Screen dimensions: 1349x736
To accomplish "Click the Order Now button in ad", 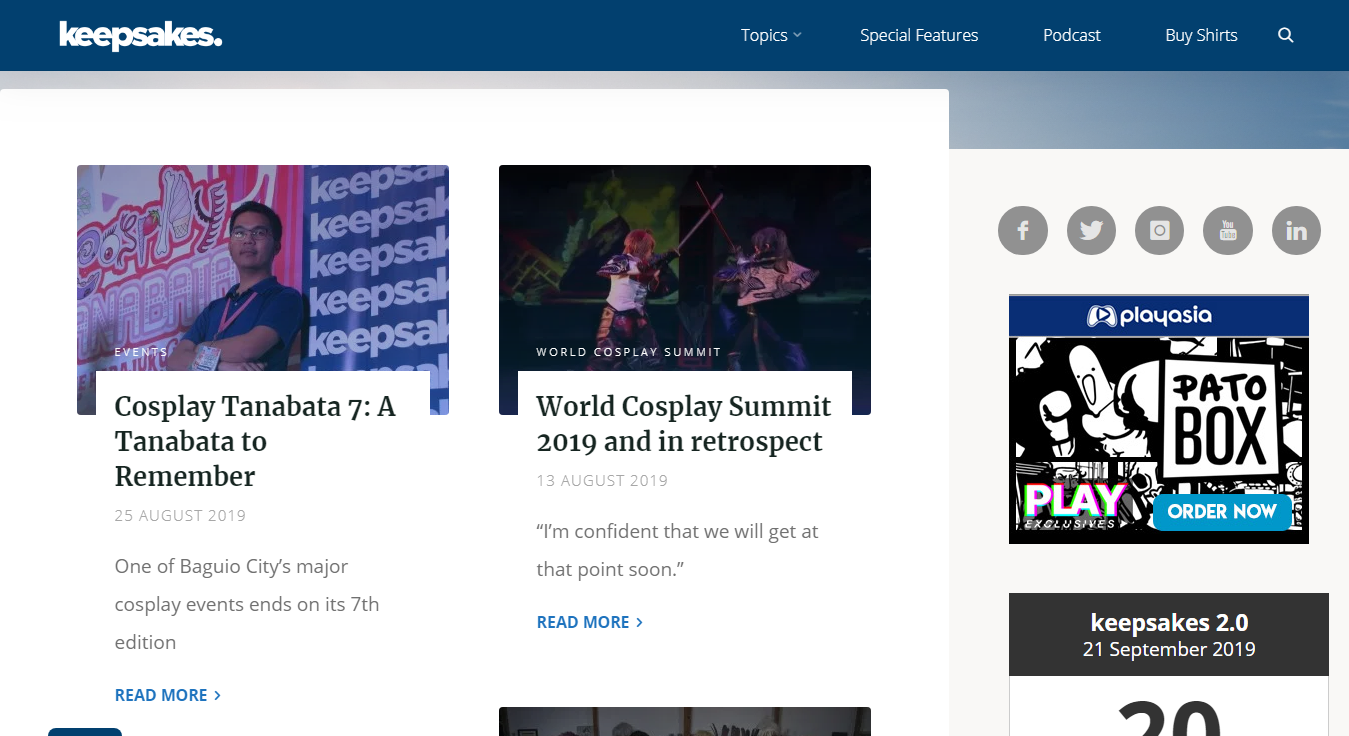I will coord(1221,512).
